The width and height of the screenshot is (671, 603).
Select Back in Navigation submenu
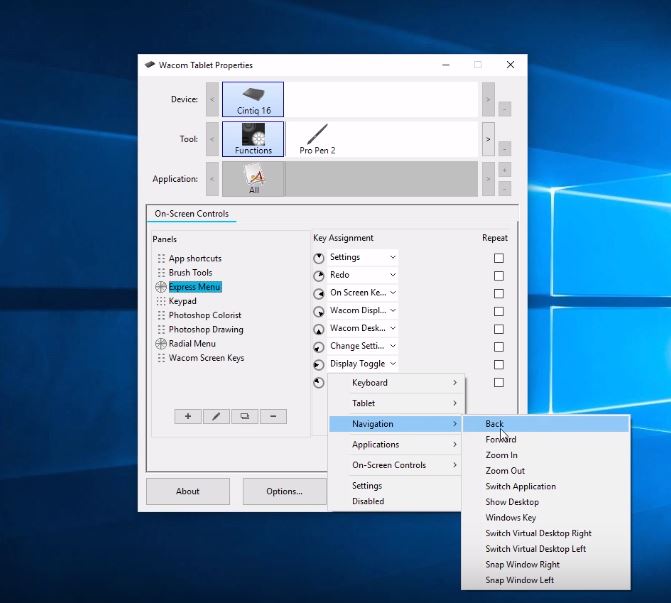pyautogui.click(x=546, y=424)
